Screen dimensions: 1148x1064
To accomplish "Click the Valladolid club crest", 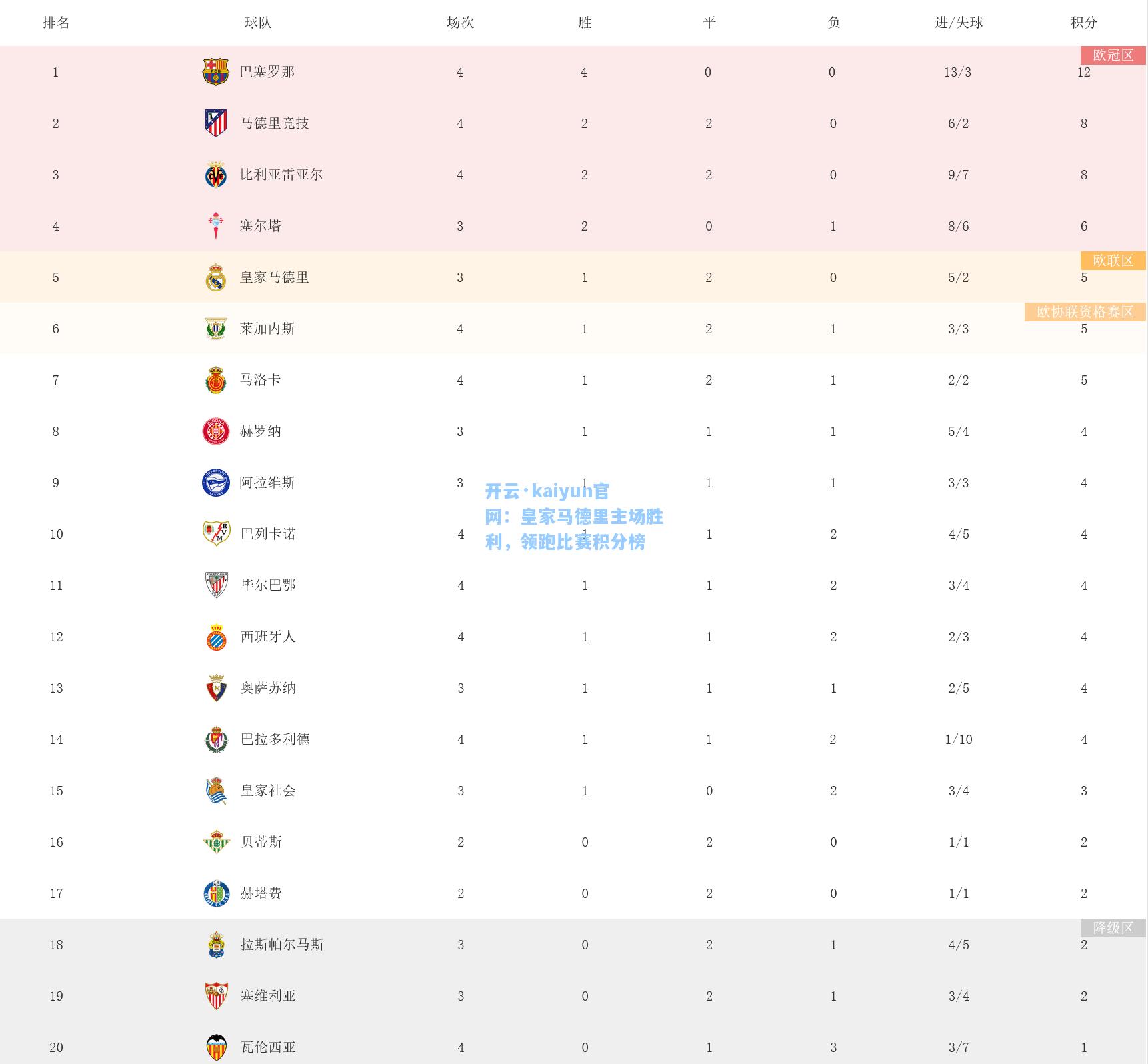I will click(216, 739).
